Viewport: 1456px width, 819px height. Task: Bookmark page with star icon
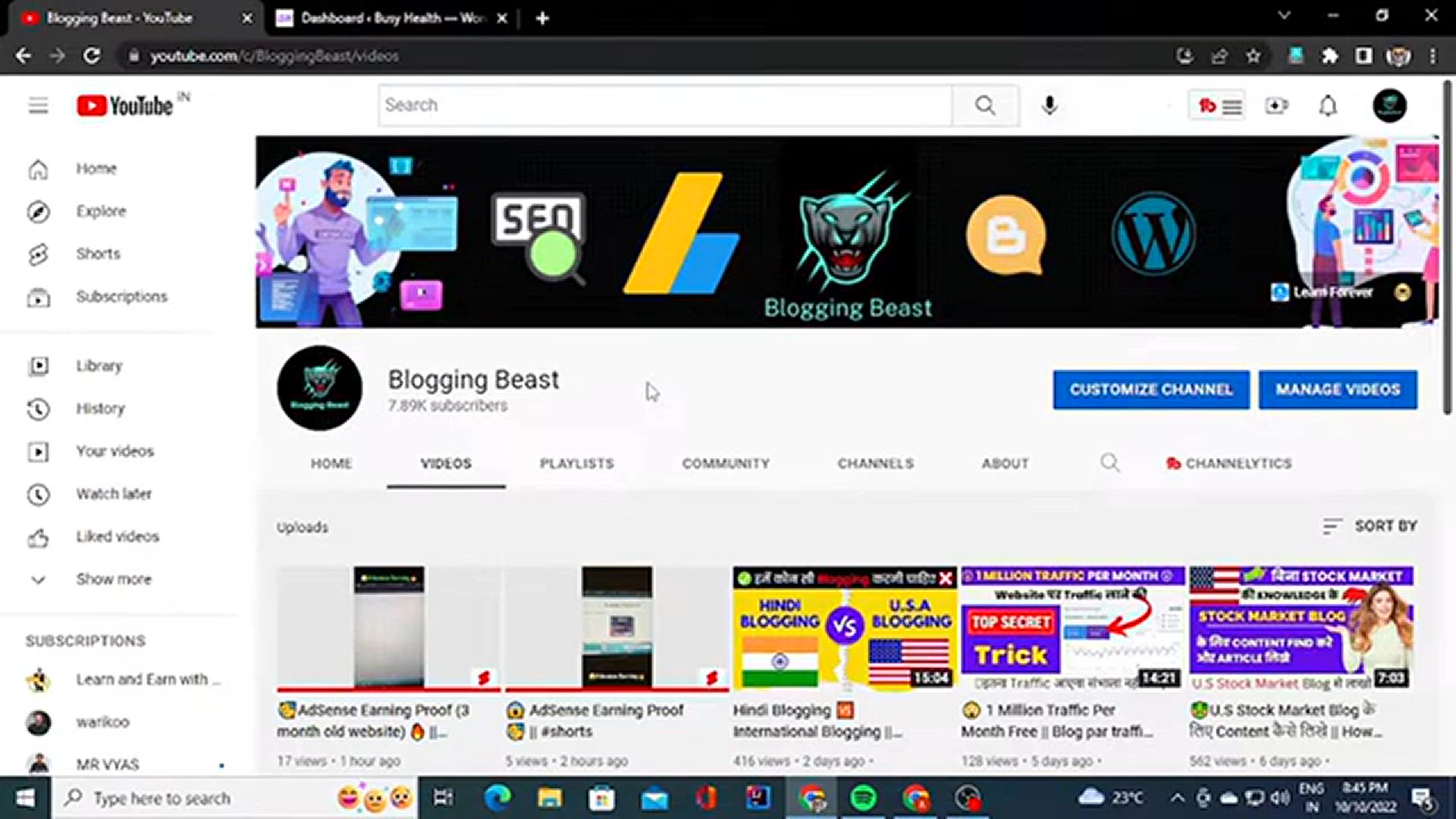coord(1253,56)
